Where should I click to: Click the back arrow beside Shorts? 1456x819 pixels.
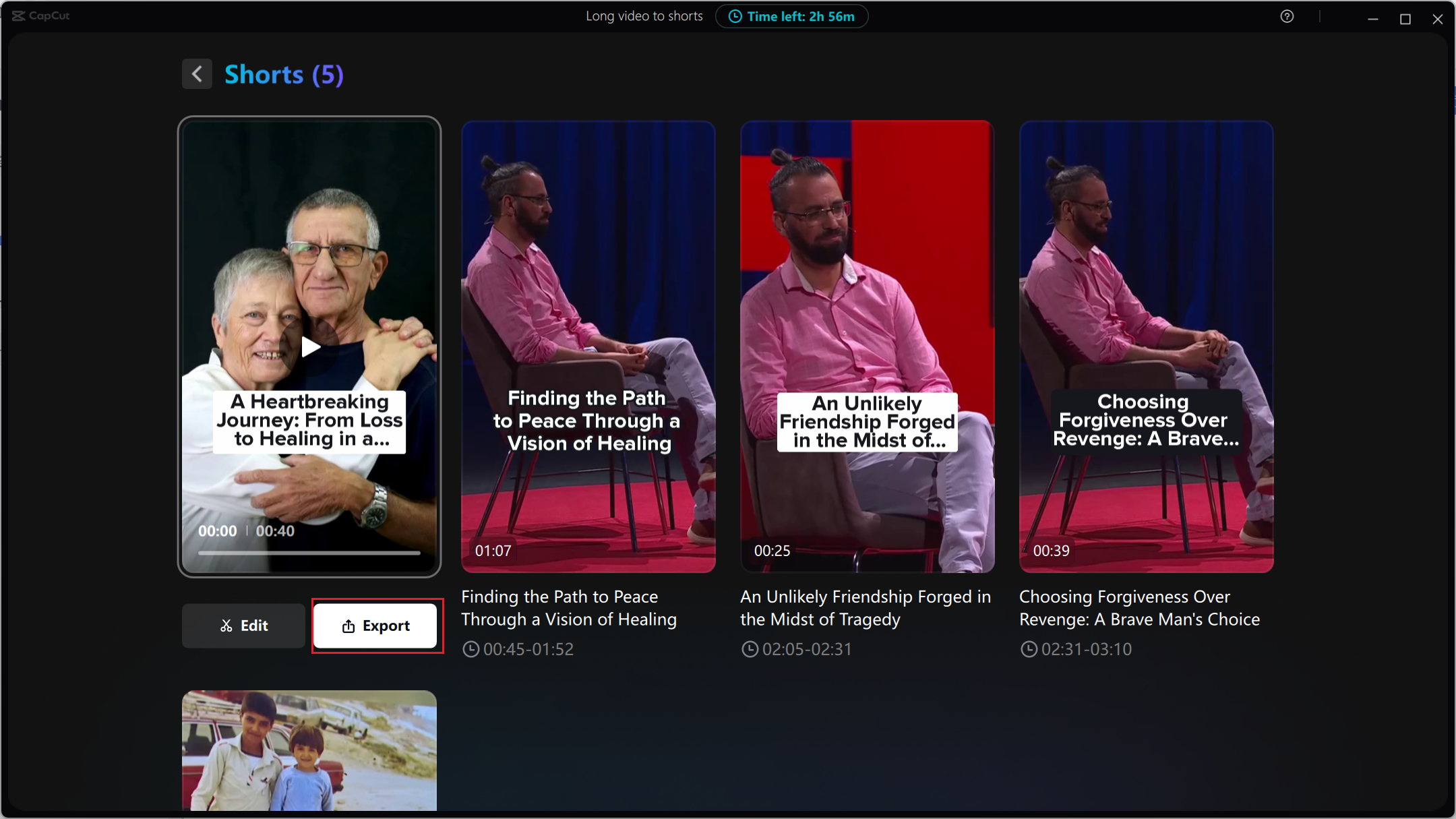[x=197, y=74]
